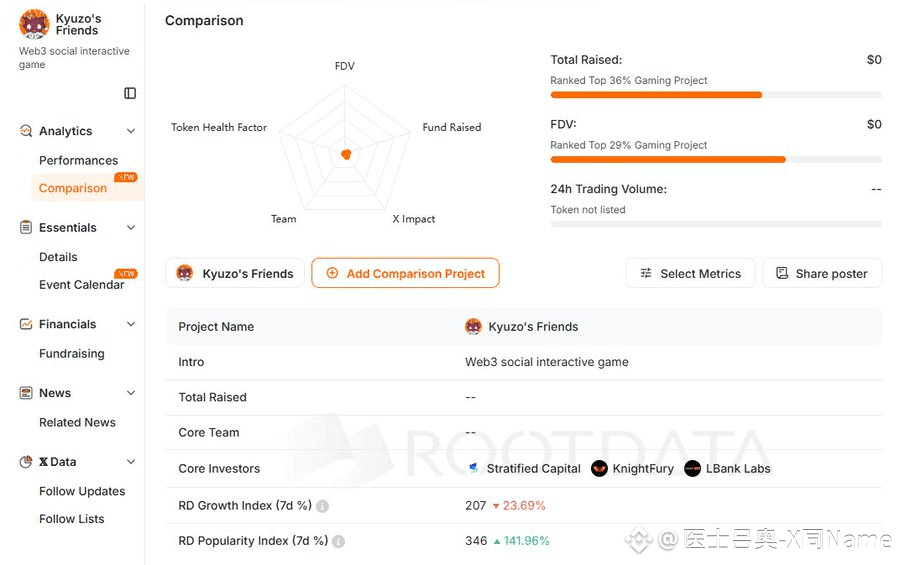Viewport: 900px width, 565px height.
Task: Collapse the Financials section chevron
Action: pyautogui.click(x=130, y=324)
